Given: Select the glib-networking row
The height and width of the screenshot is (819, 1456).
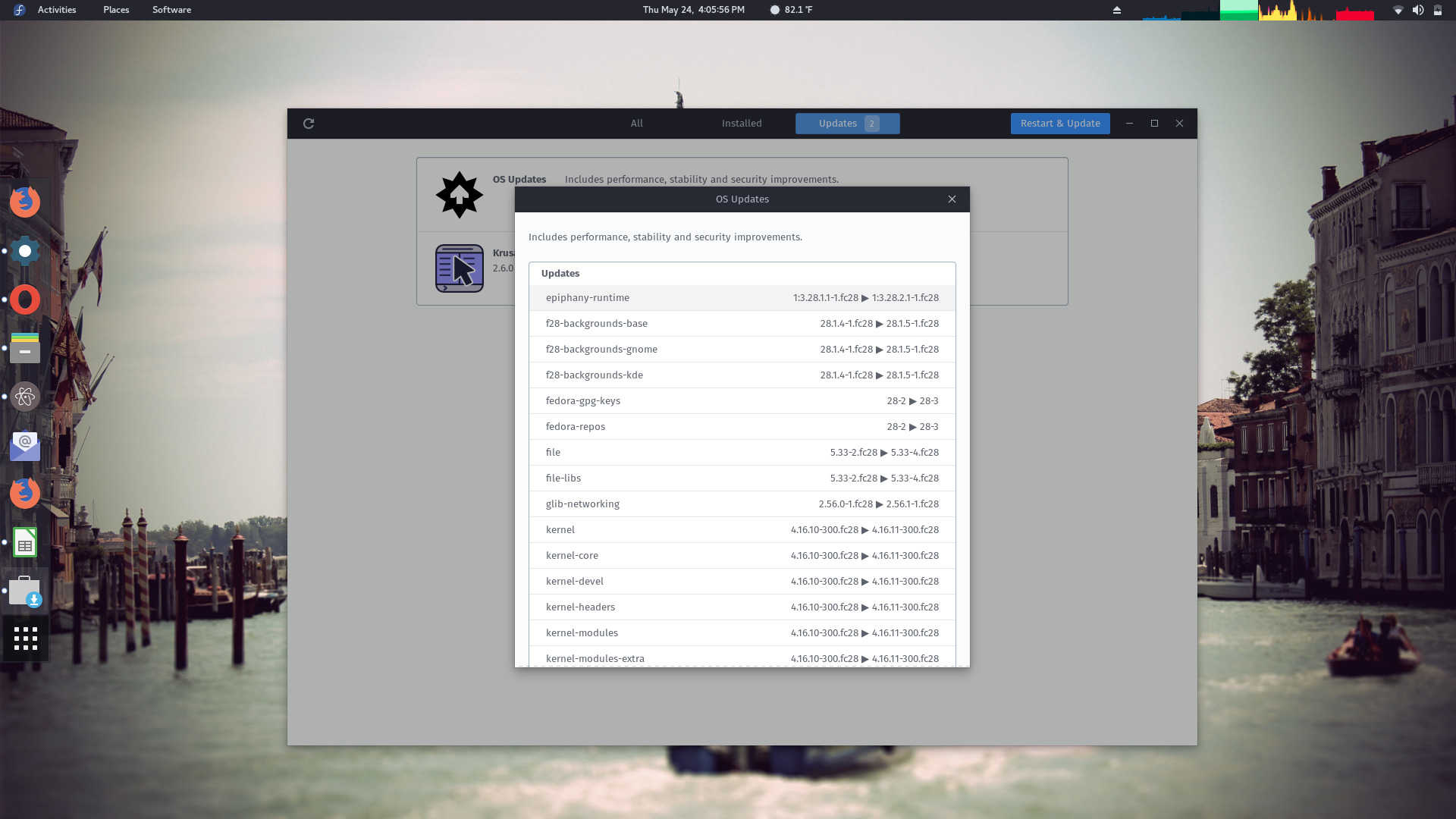Looking at the screenshot, I should (x=742, y=504).
